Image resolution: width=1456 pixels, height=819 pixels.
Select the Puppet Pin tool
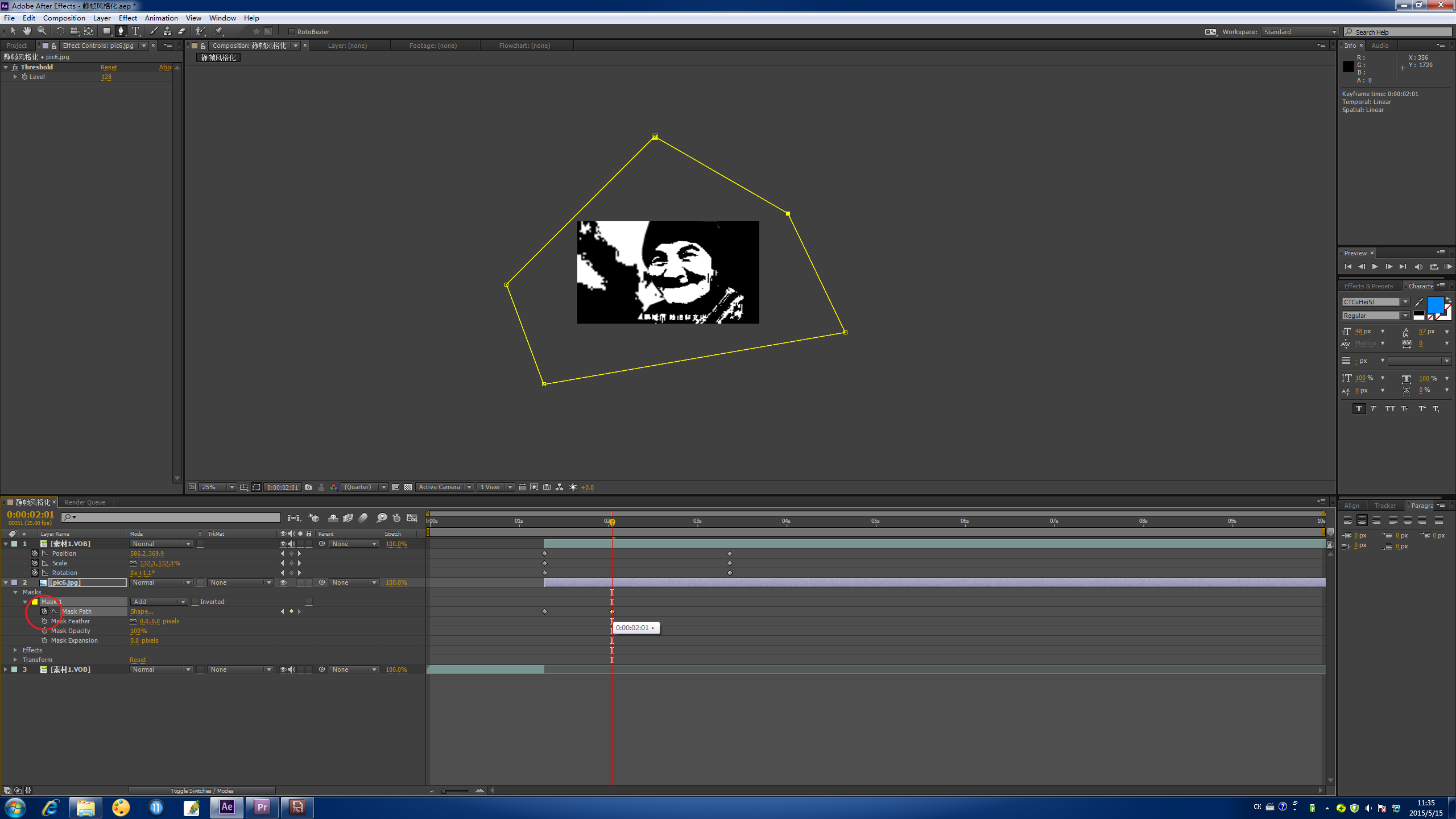click(x=220, y=31)
